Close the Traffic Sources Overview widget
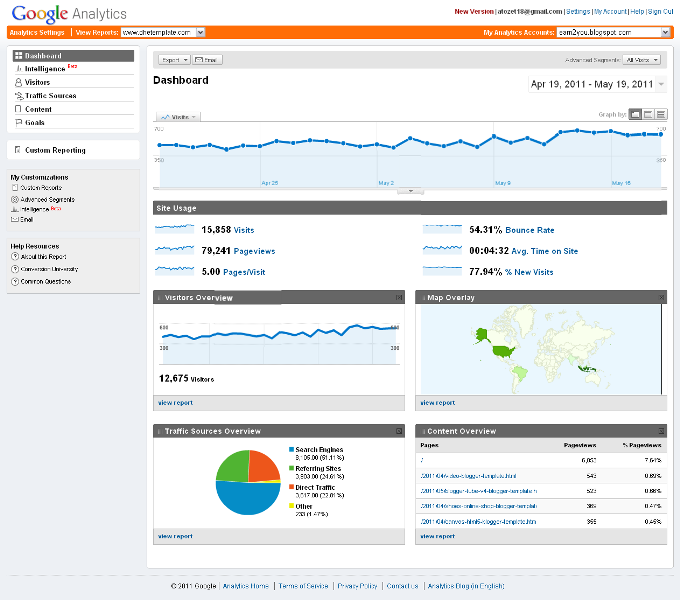The width and height of the screenshot is (680, 600). pyautogui.click(x=399, y=431)
